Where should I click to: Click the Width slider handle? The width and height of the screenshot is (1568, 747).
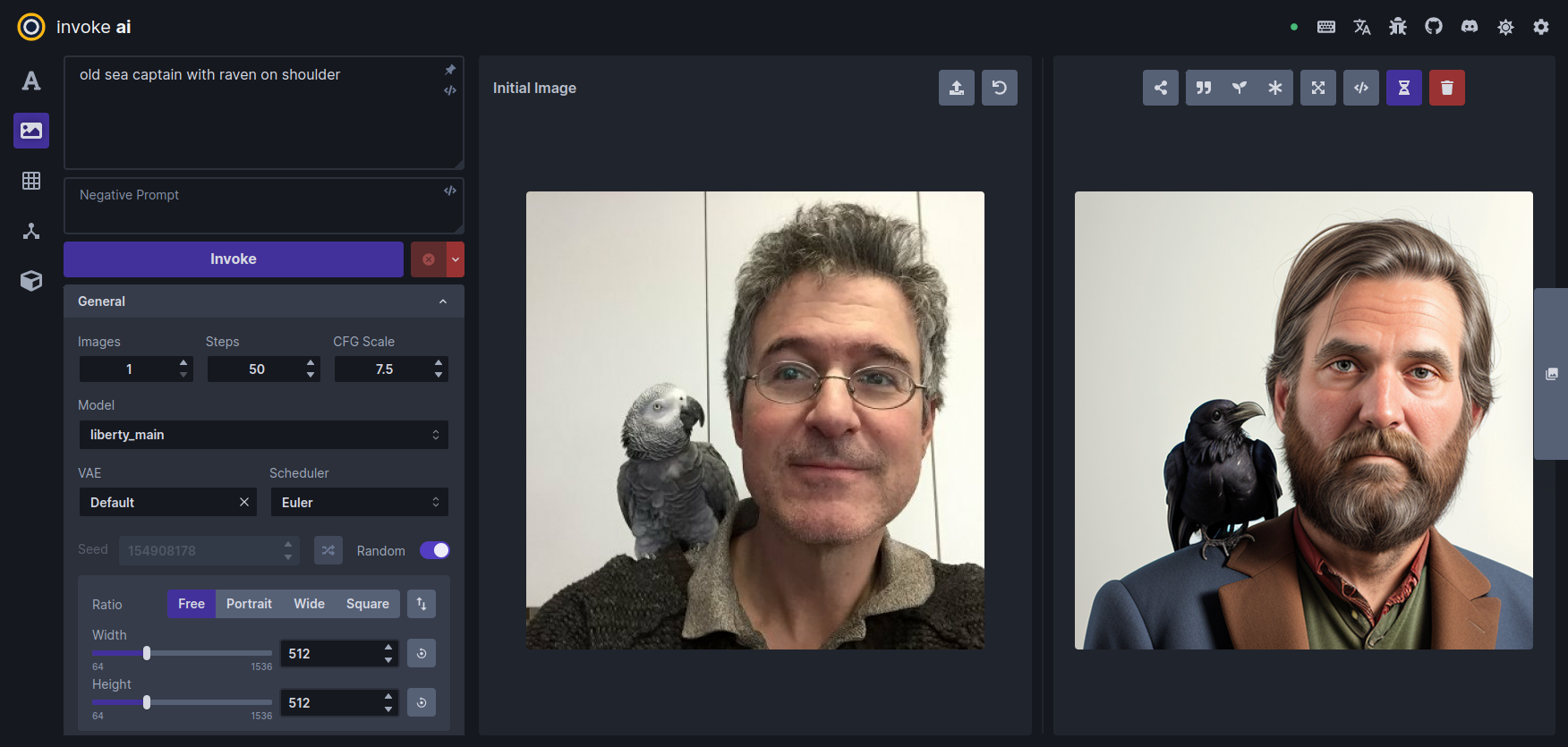[147, 653]
